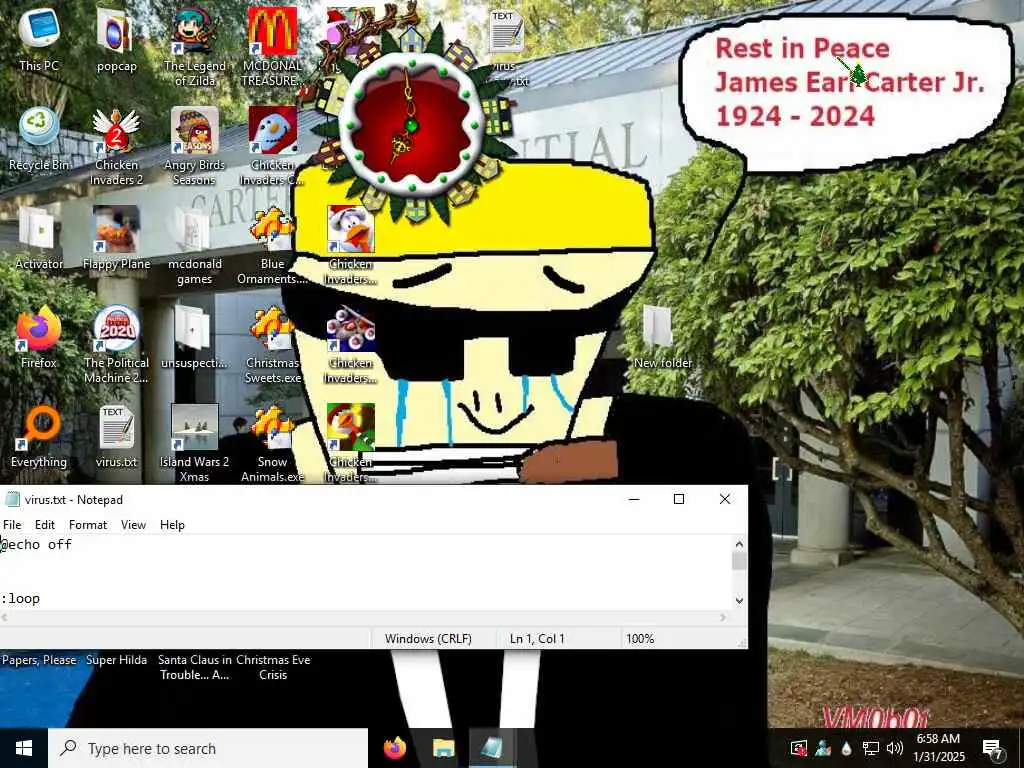
Task: Open the This PC desktop icon
Action: point(39,38)
